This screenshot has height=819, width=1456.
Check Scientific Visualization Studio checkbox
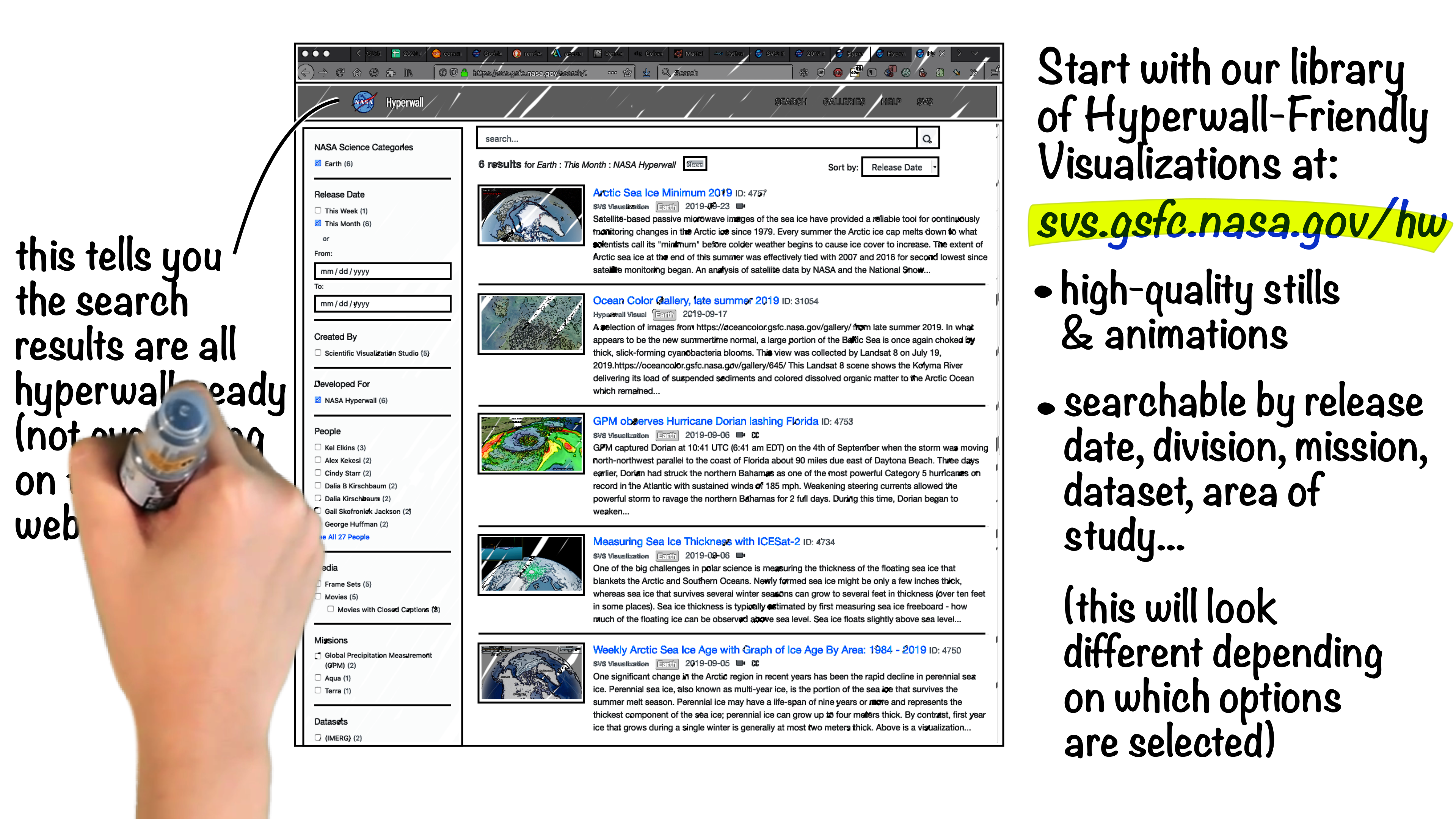click(318, 353)
